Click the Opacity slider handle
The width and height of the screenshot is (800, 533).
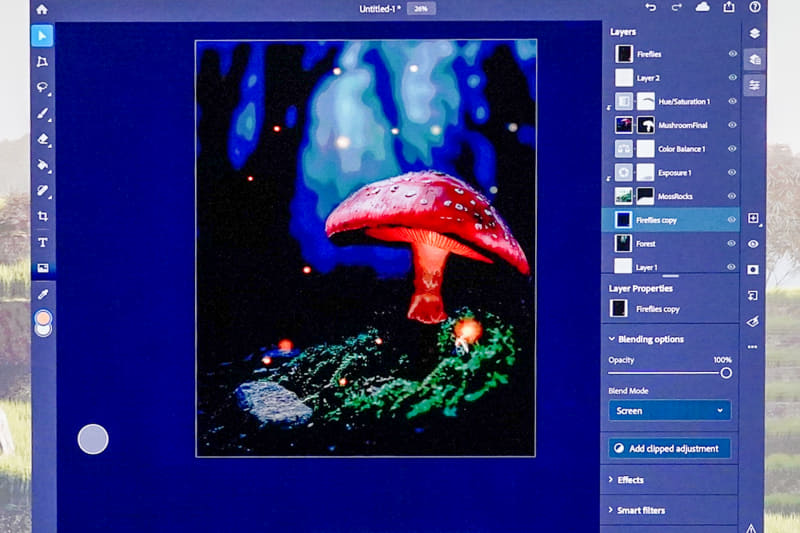coord(726,373)
